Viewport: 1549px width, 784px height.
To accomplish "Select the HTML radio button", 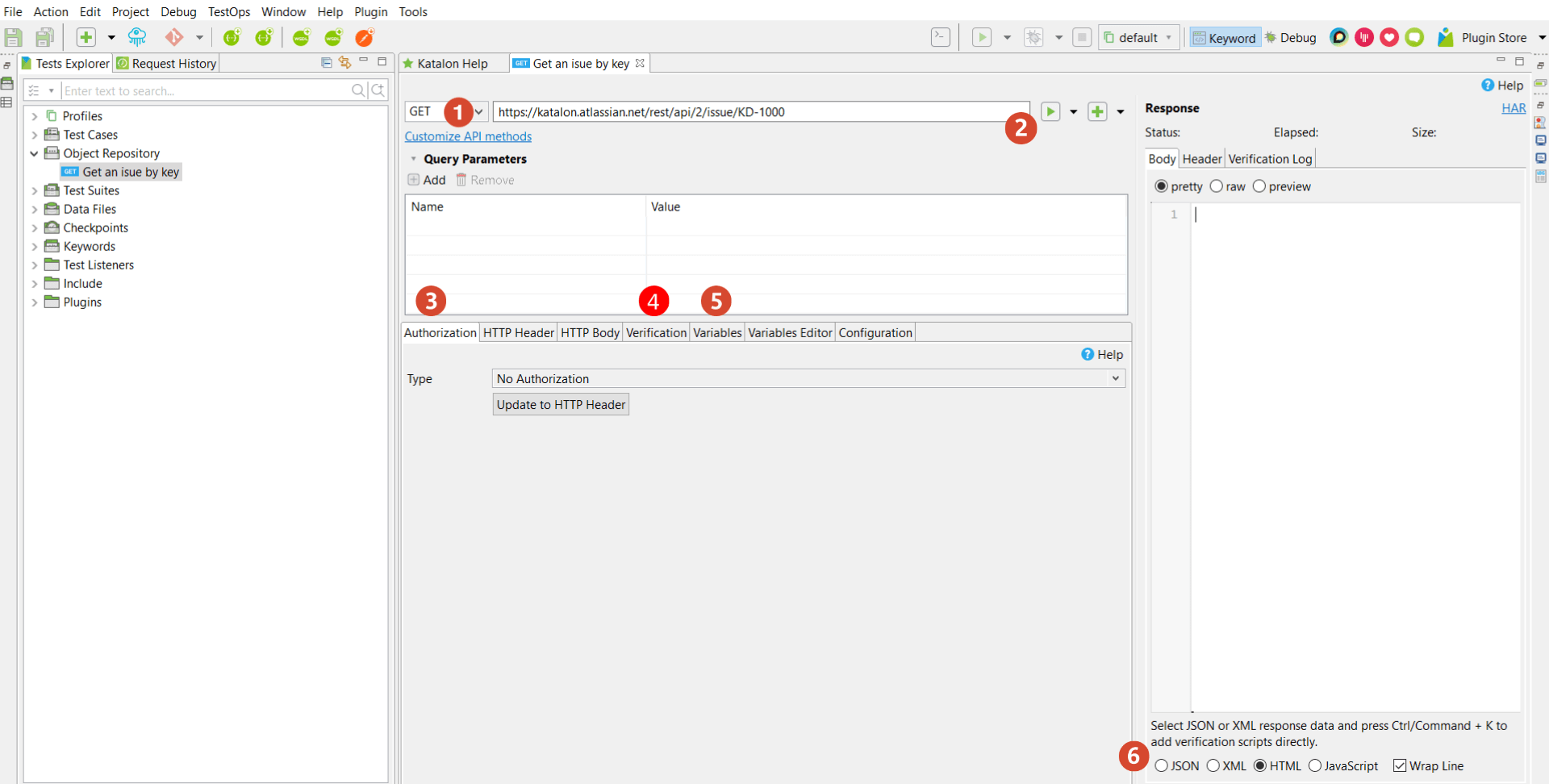I will point(1260,765).
